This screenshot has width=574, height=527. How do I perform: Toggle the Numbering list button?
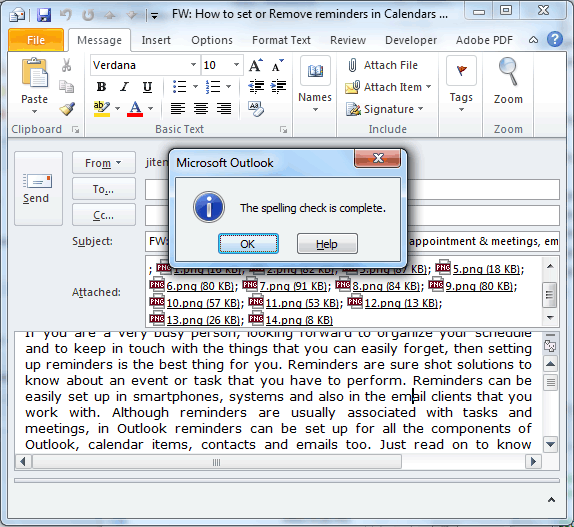pyautogui.click(x=213, y=87)
